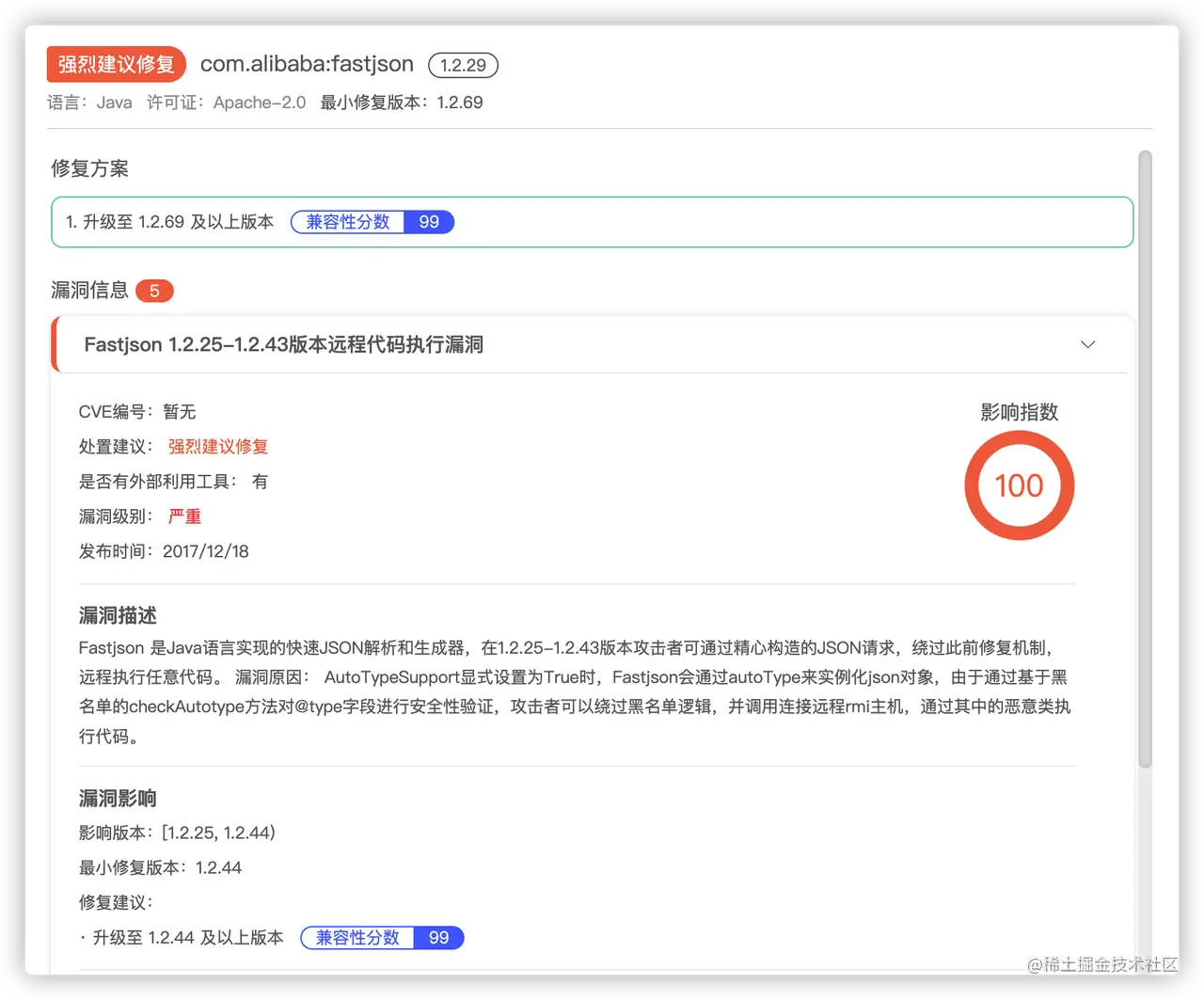Click the 处置建议 value 强烈建议修复

click(x=218, y=447)
